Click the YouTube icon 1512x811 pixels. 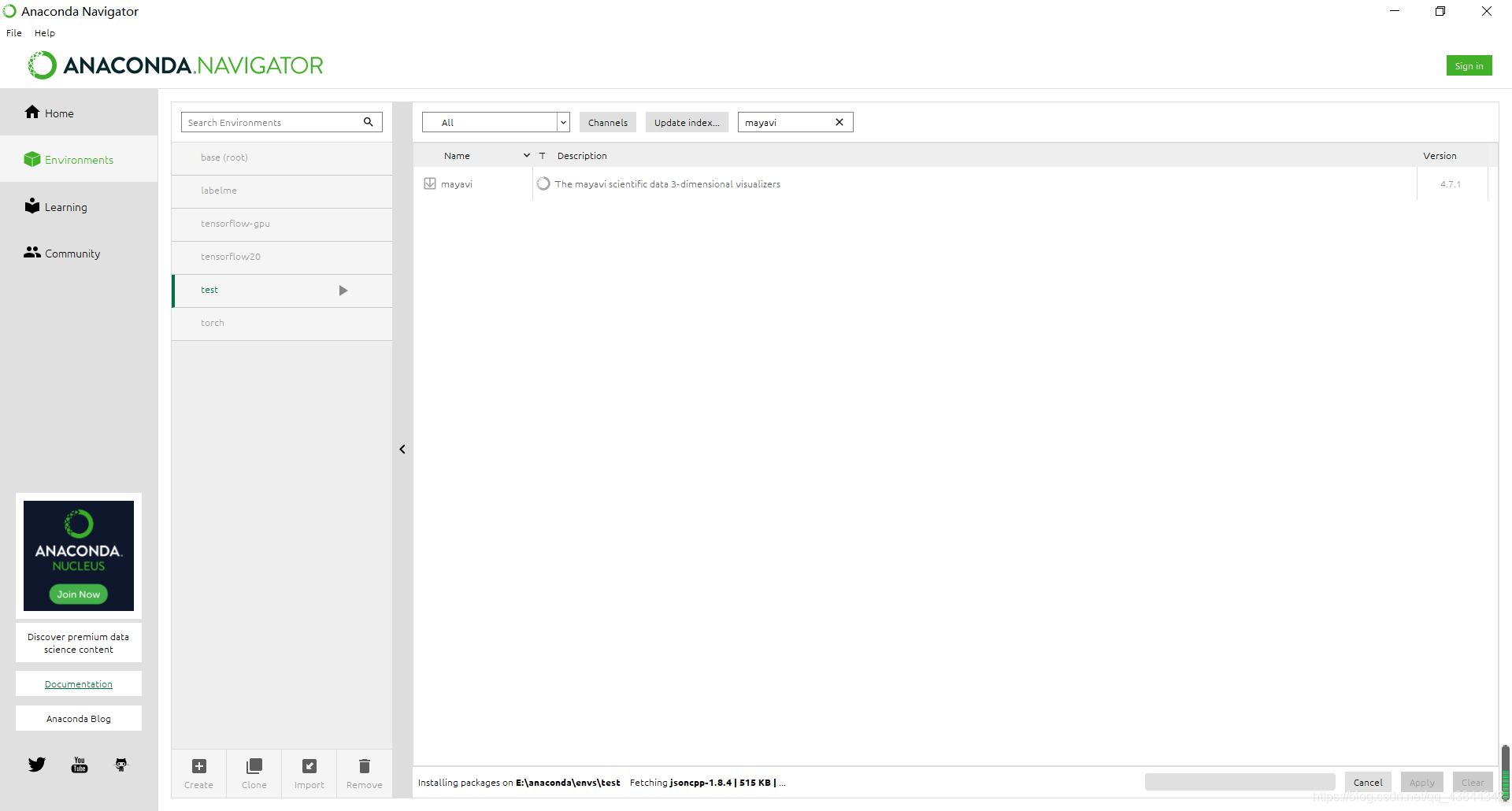click(x=80, y=765)
